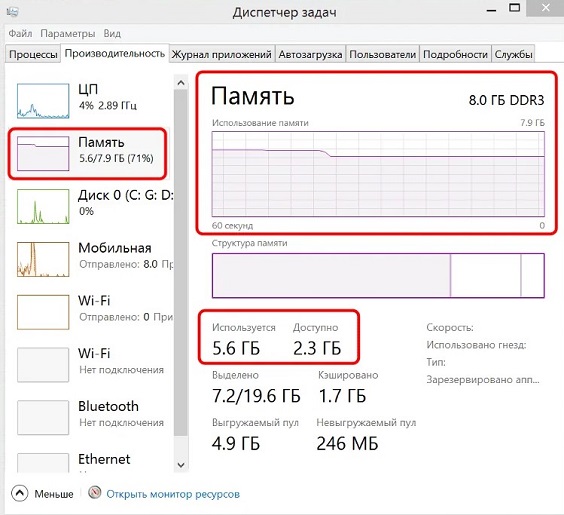Click the Структура памяти composition bar
Screen dimensions: 564x515
tap(378, 275)
